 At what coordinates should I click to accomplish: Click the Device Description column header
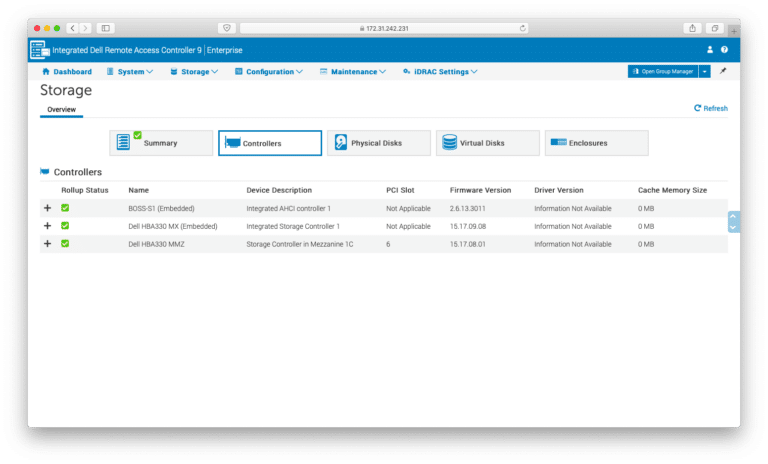pos(279,190)
